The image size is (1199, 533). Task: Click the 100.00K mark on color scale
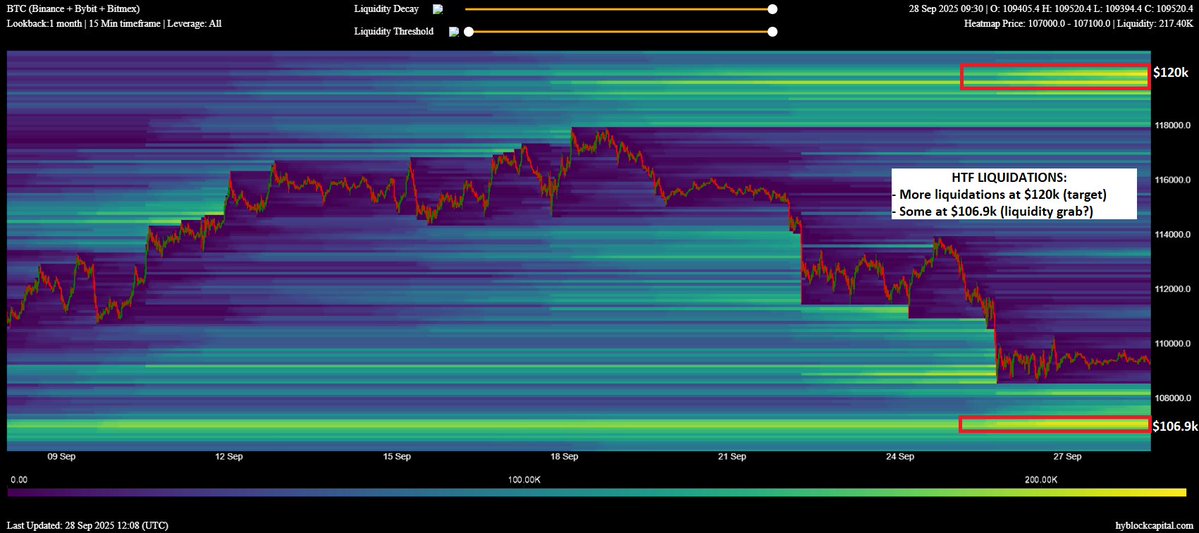coord(524,480)
